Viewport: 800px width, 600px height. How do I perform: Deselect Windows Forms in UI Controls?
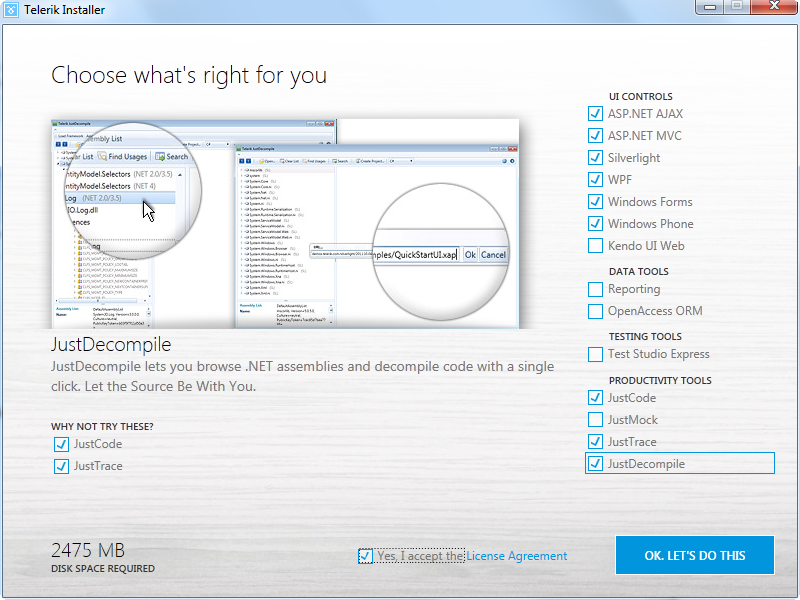[595, 201]
